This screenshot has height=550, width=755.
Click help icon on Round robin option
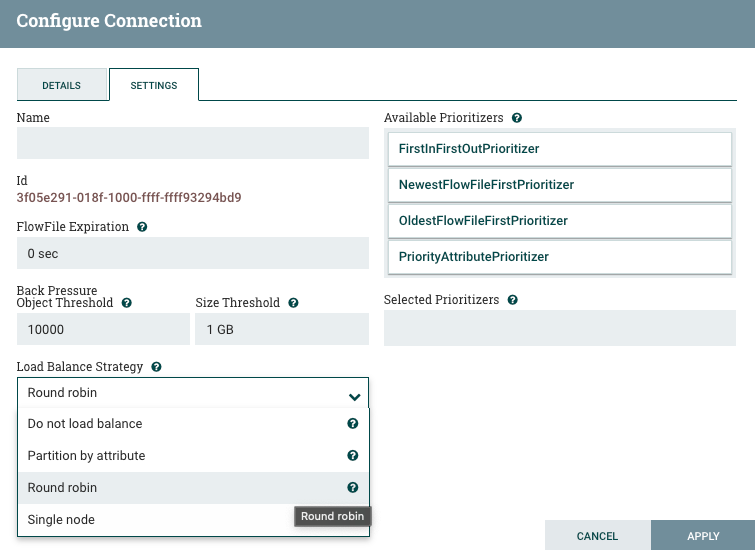[352, 488]
